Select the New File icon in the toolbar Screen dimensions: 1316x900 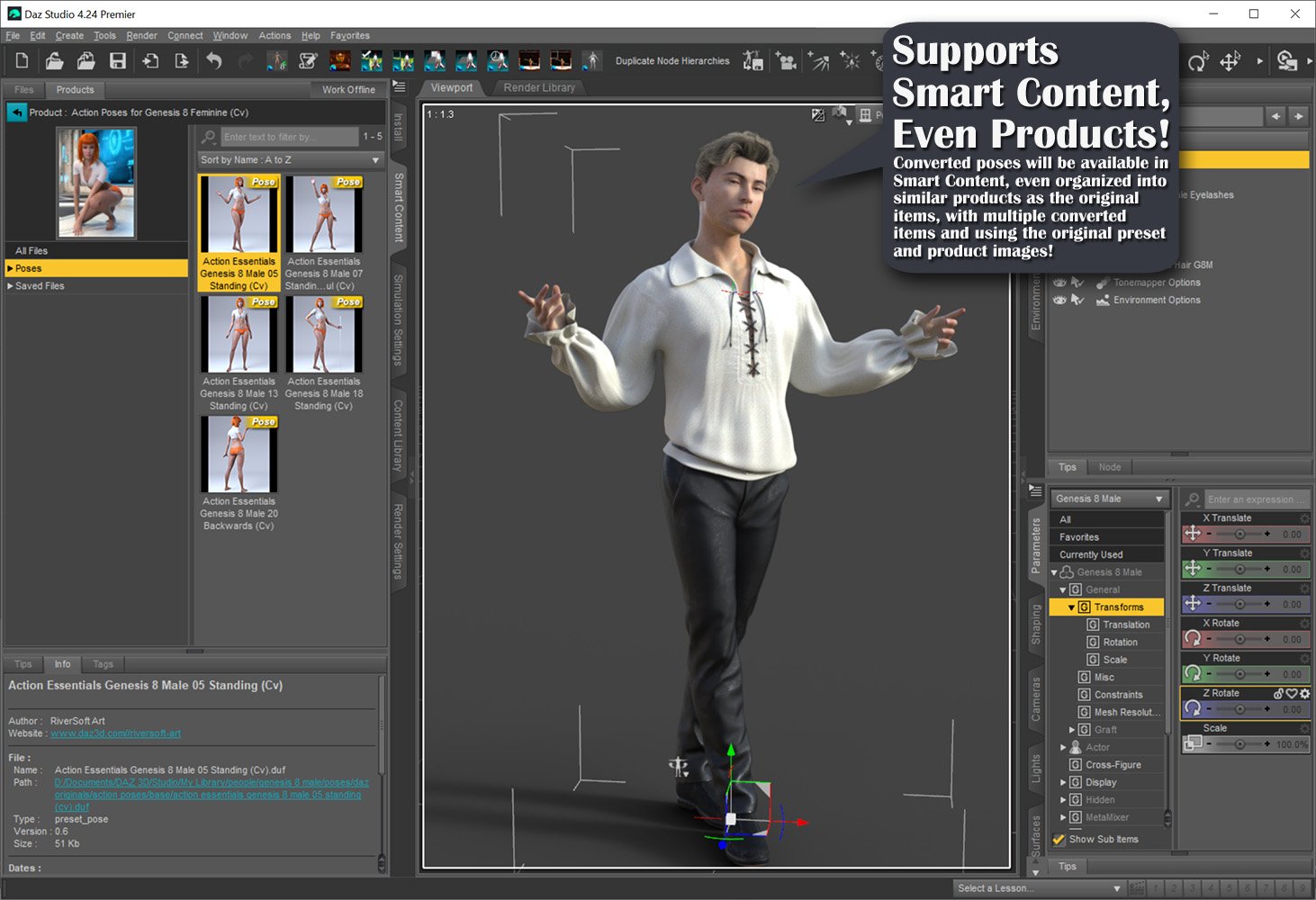coord(22,60)
